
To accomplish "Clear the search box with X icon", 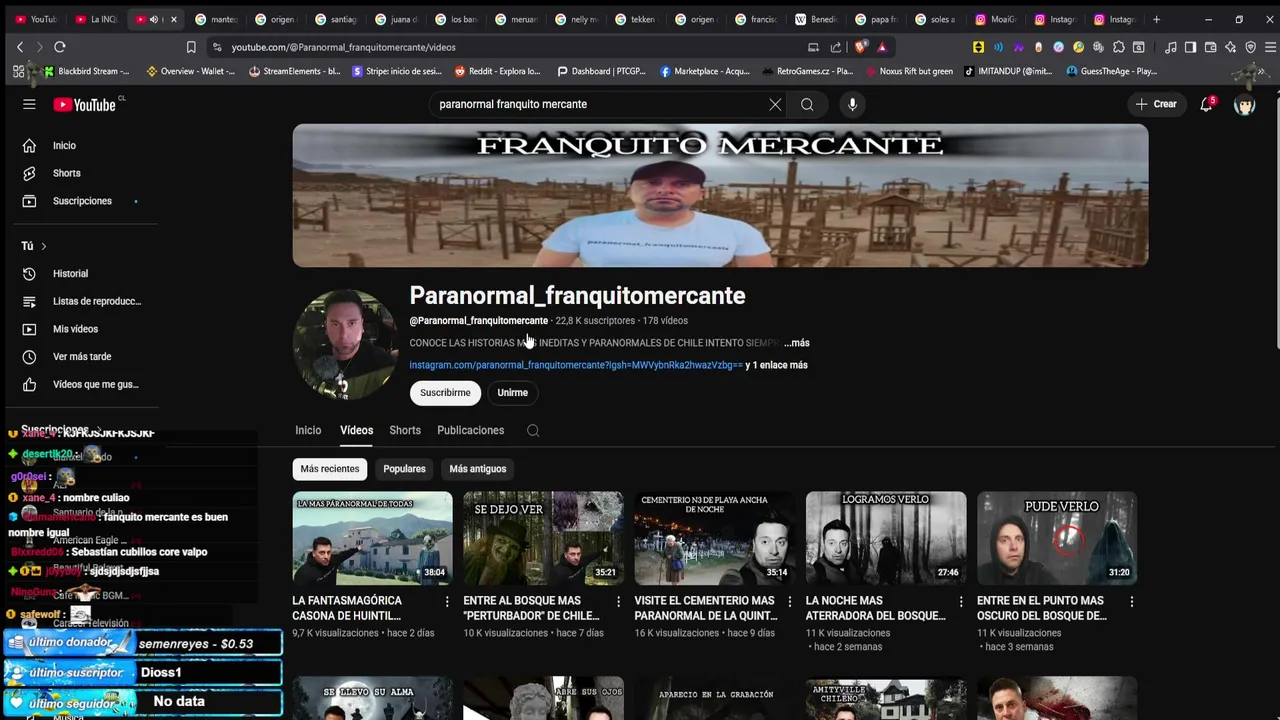I will pos(775,104).
